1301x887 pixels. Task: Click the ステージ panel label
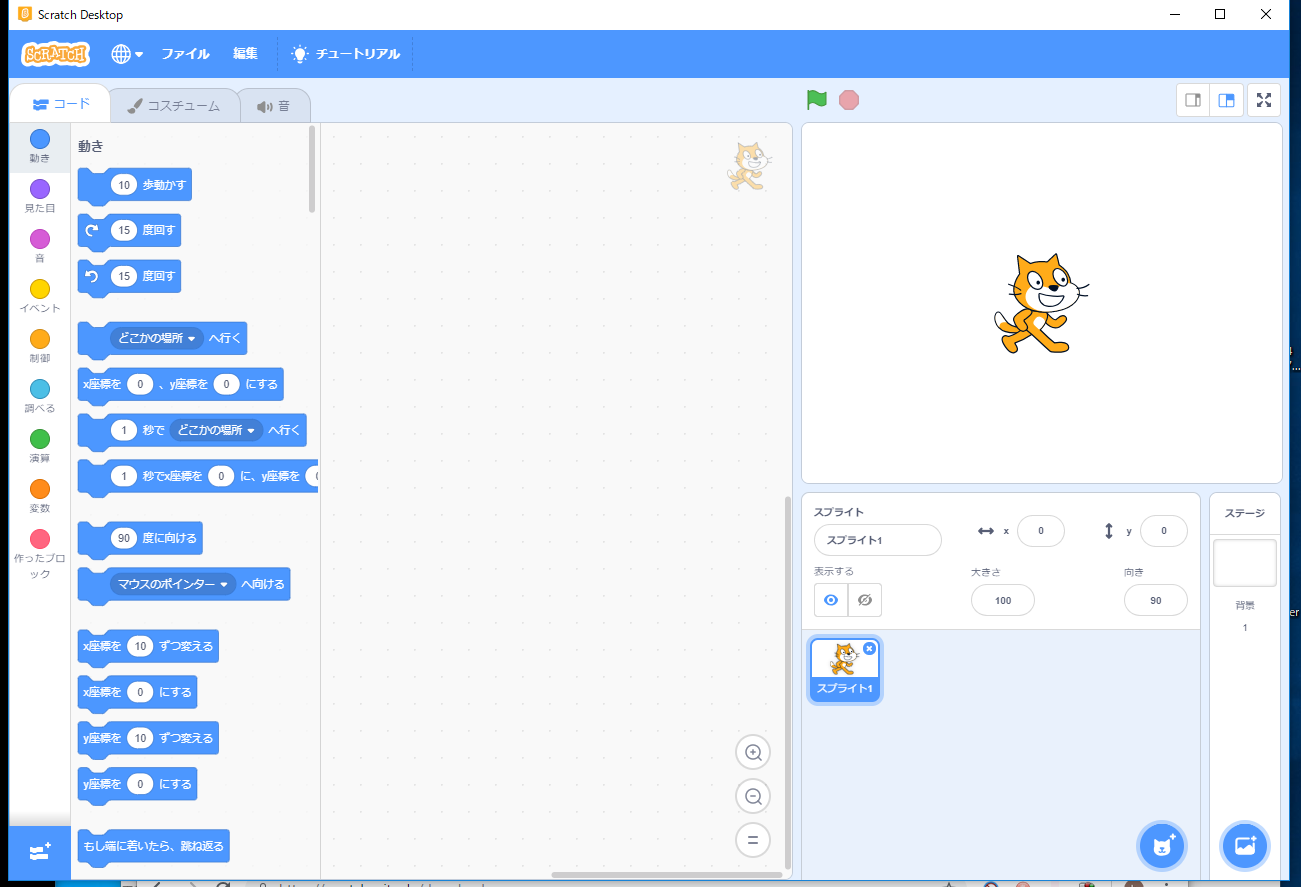[1245, 514]
